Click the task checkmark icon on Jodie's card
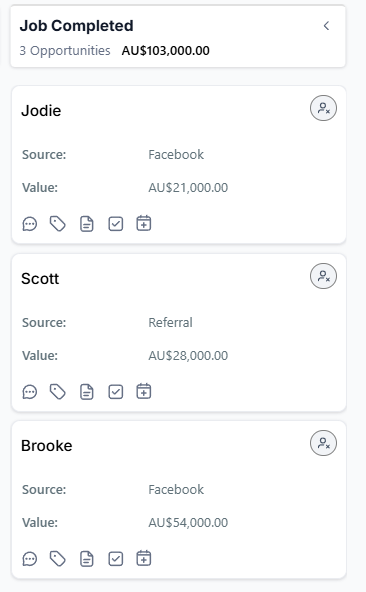The image size is (366, 592). pos(116,224)
